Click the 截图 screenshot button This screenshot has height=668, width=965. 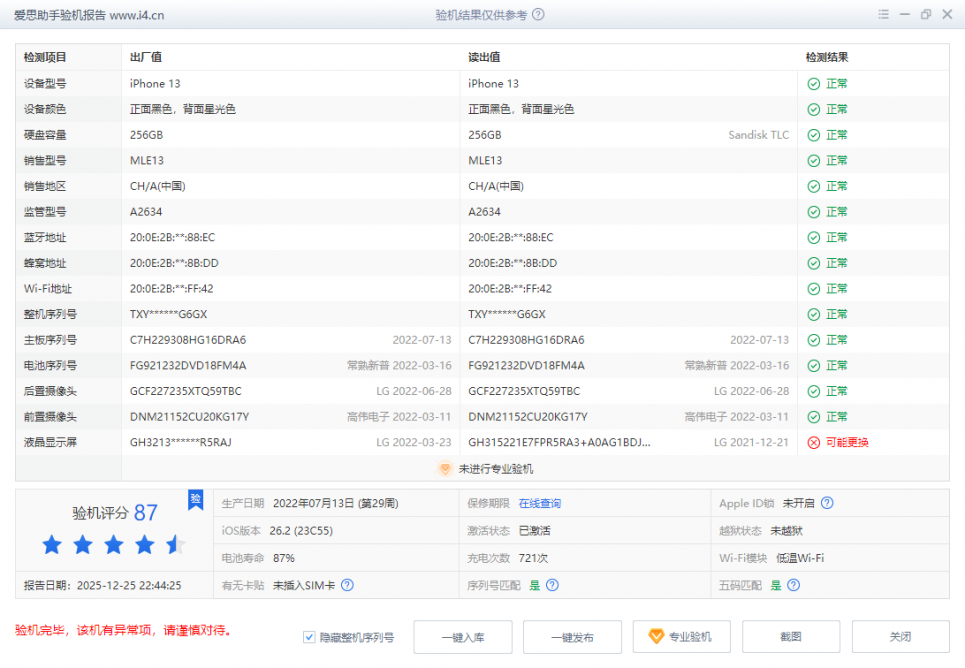[x=790, y=637]
